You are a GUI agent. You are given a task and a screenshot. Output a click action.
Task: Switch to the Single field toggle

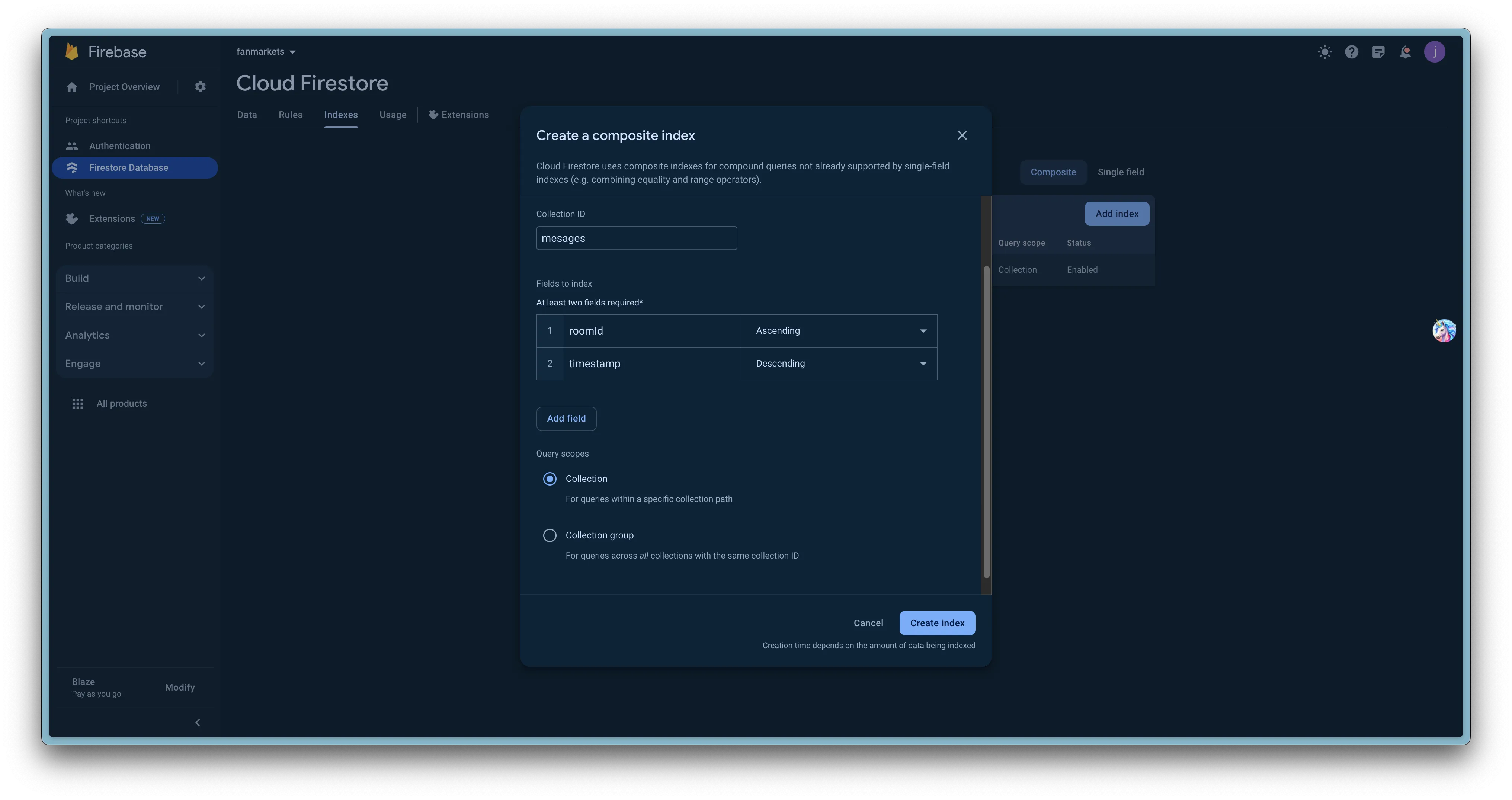tap(1120, 172)
